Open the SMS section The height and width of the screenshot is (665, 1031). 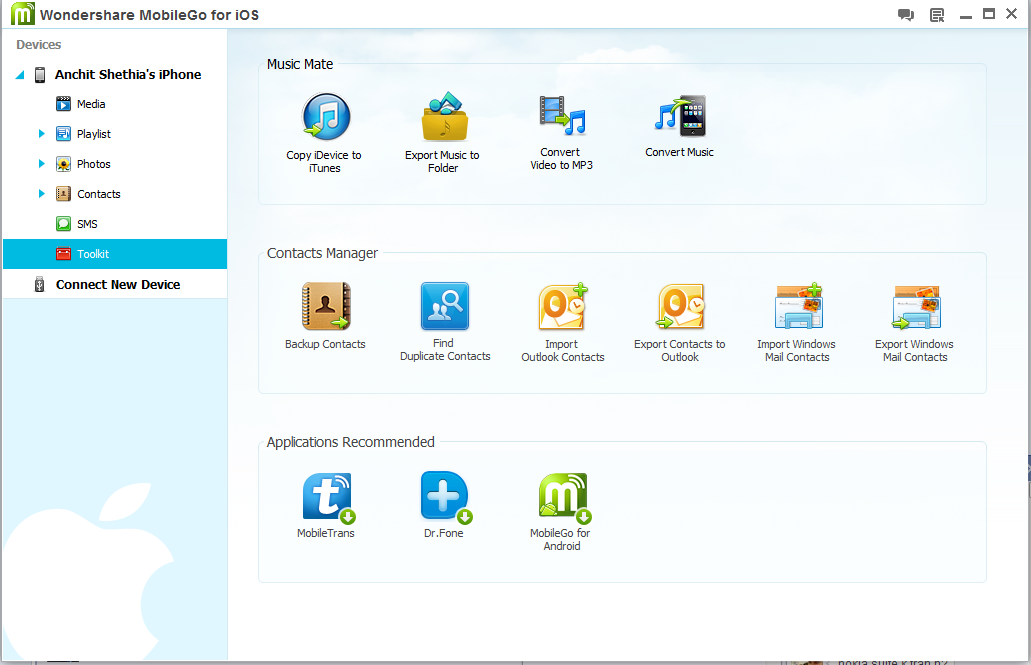click(x=87, y=224)
